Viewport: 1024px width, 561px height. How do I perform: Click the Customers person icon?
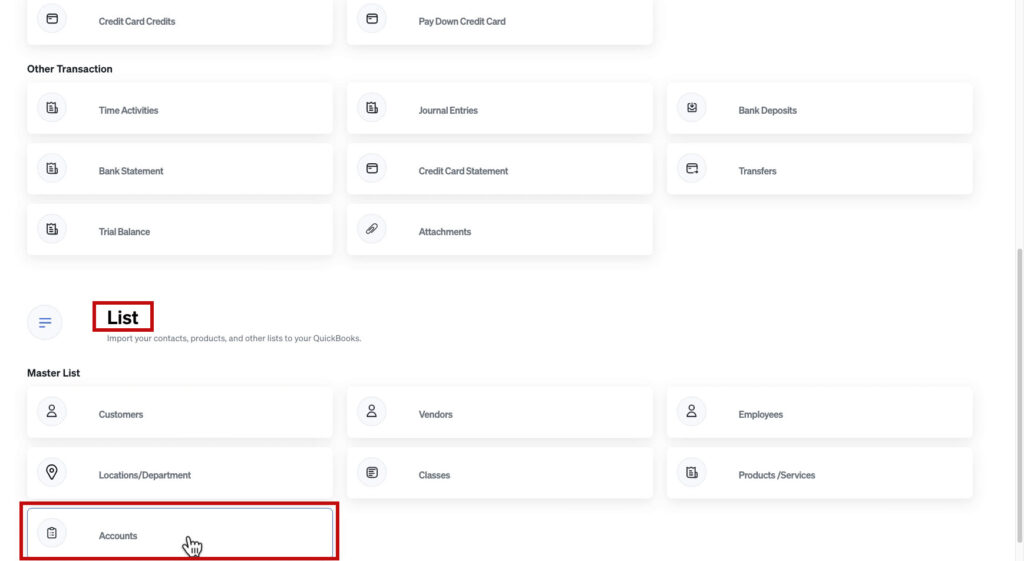coord(52,412)
